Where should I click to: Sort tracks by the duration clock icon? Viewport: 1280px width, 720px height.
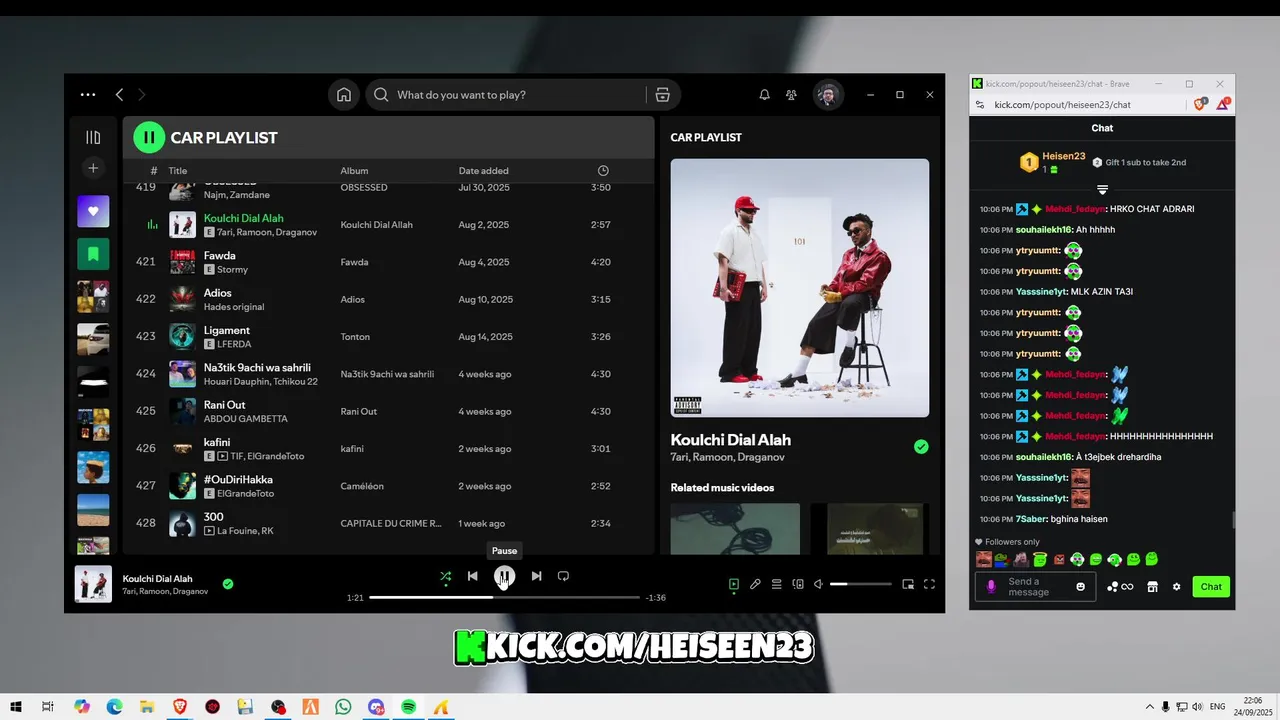point(603,171)
